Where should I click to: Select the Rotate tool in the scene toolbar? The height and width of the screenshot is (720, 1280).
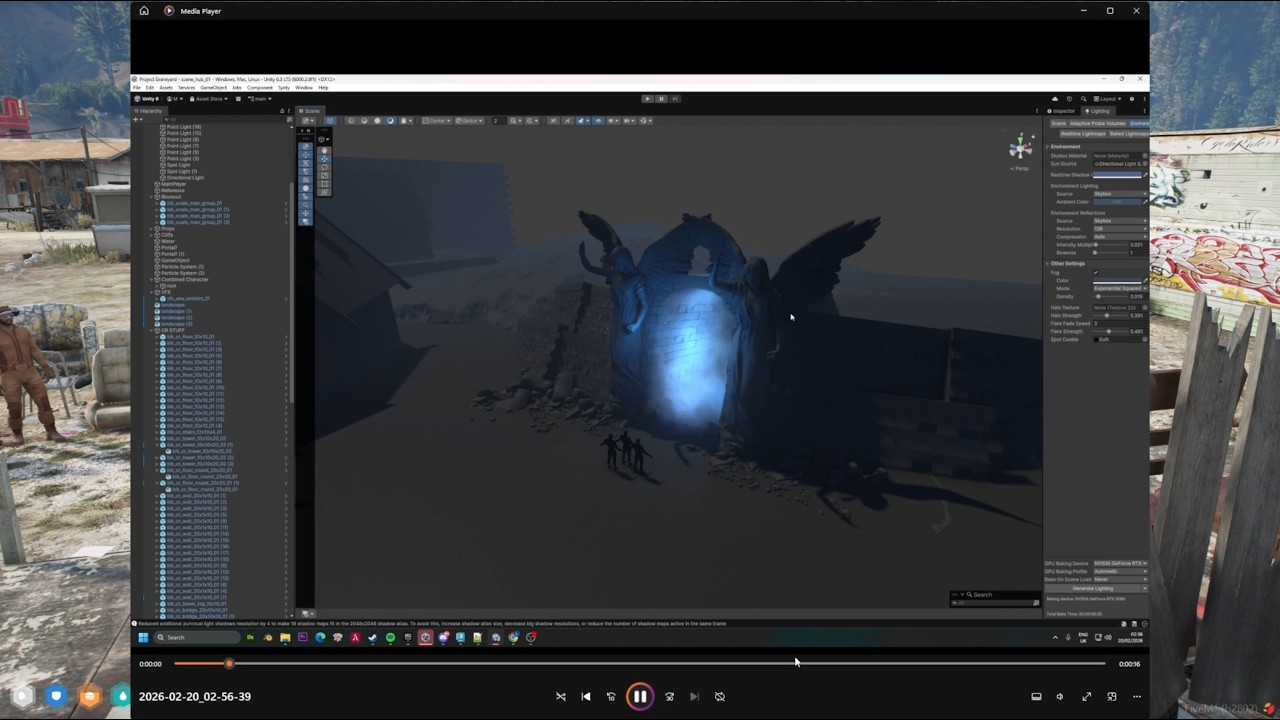(x=324, y=167)
